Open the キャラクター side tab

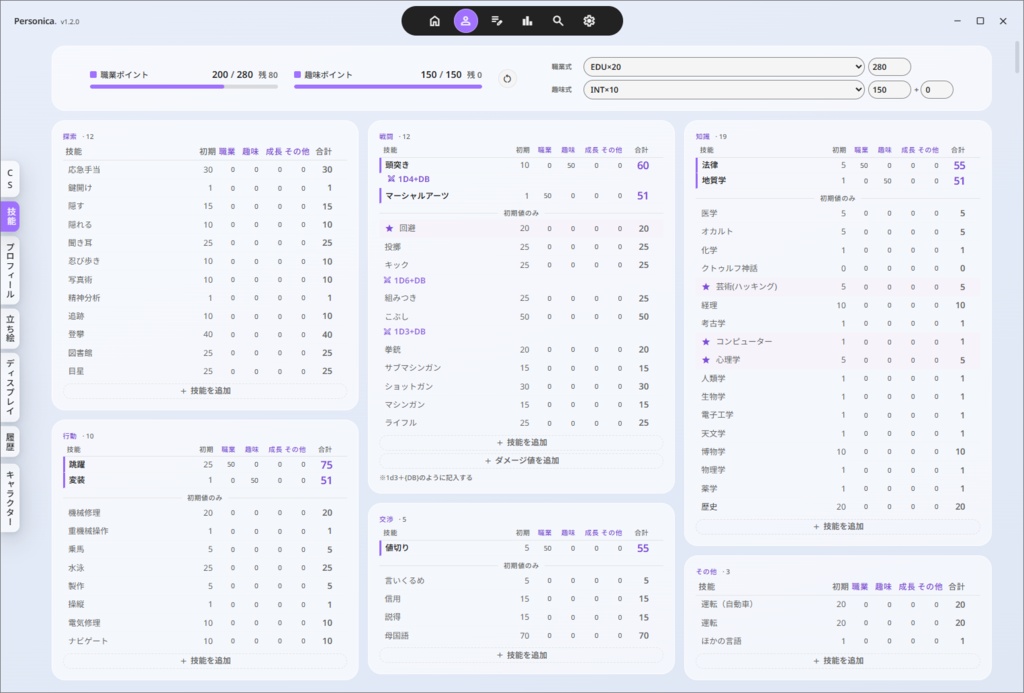click(x=10, y=498)
